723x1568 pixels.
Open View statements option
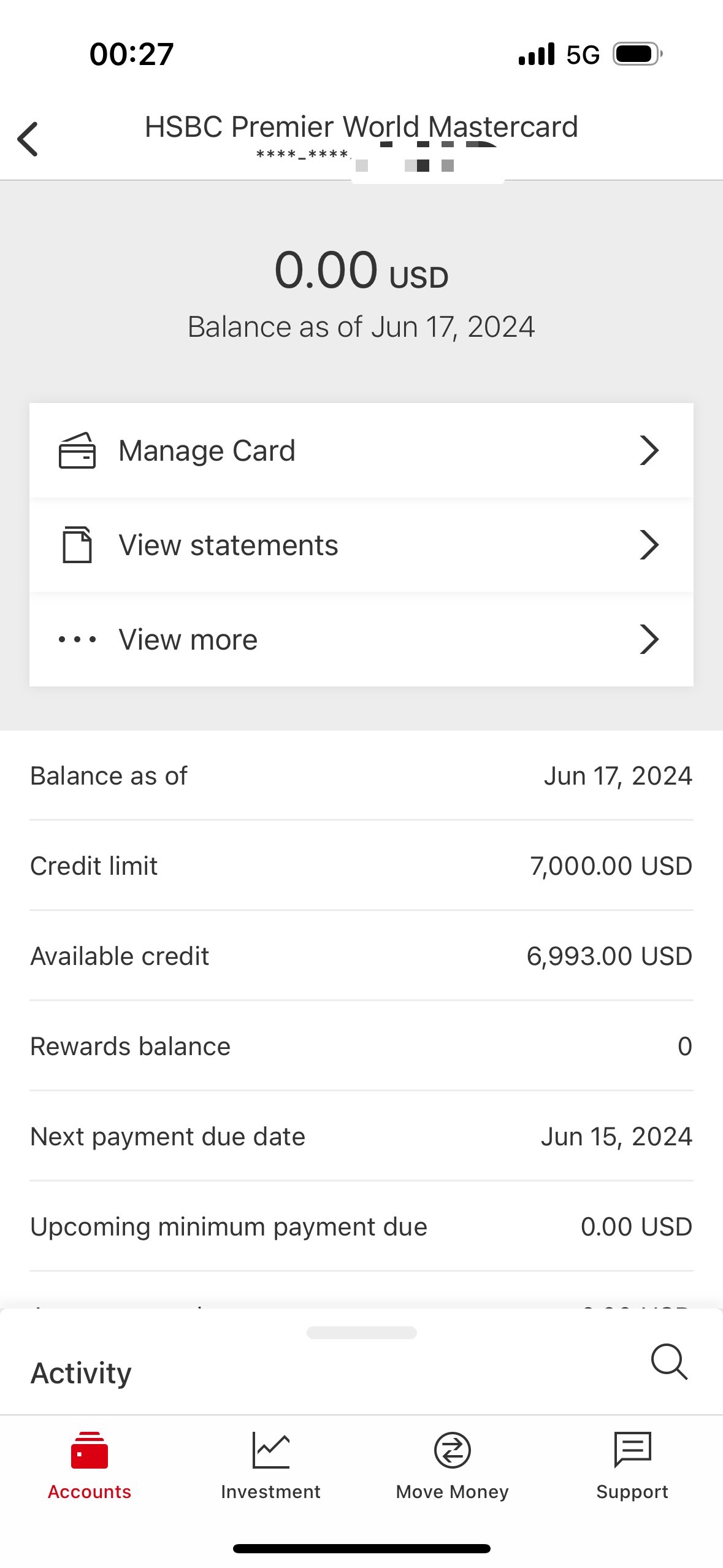click(x=361, y=545)
